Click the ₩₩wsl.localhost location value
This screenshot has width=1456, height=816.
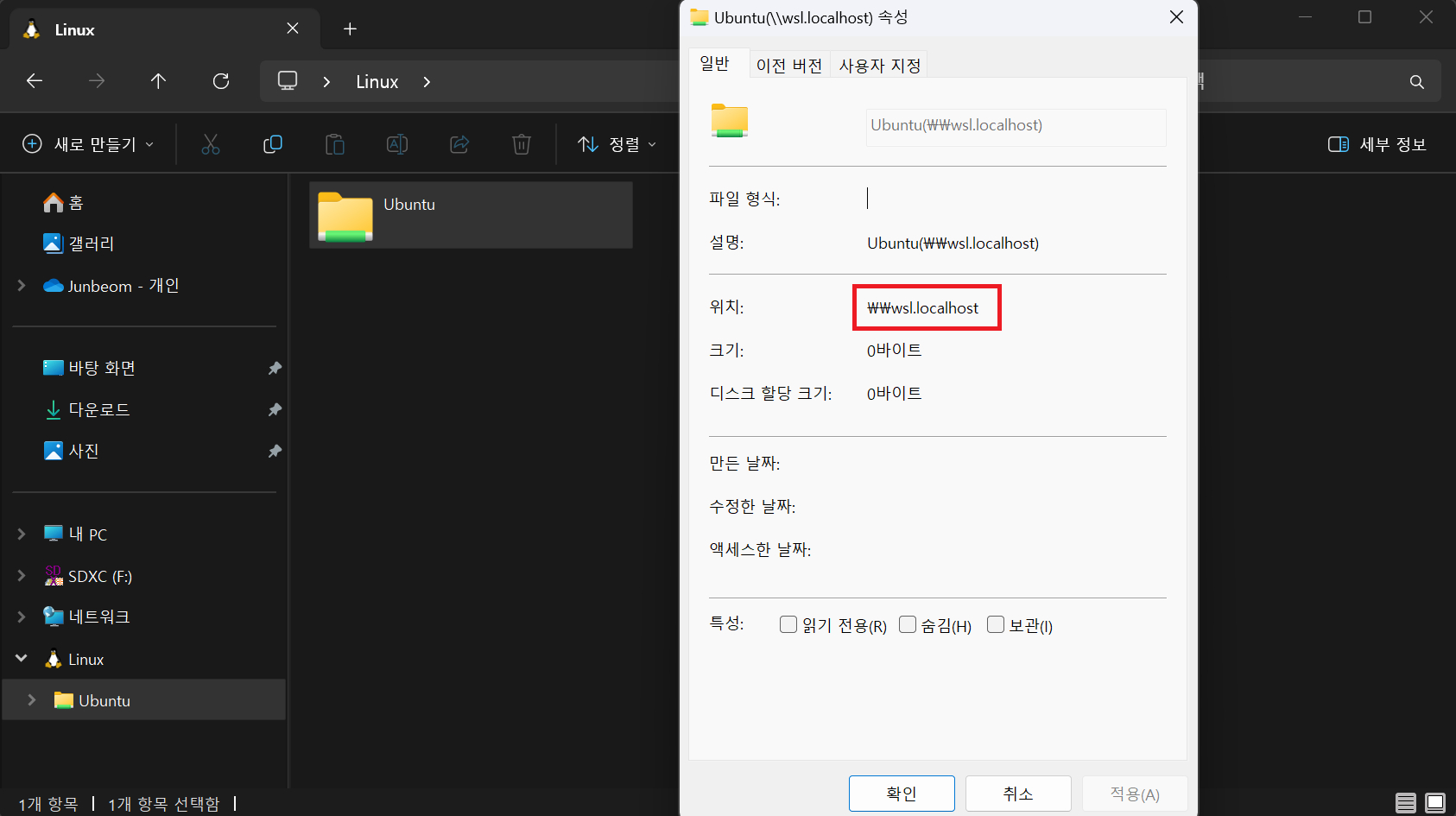(x=923, y=308)
